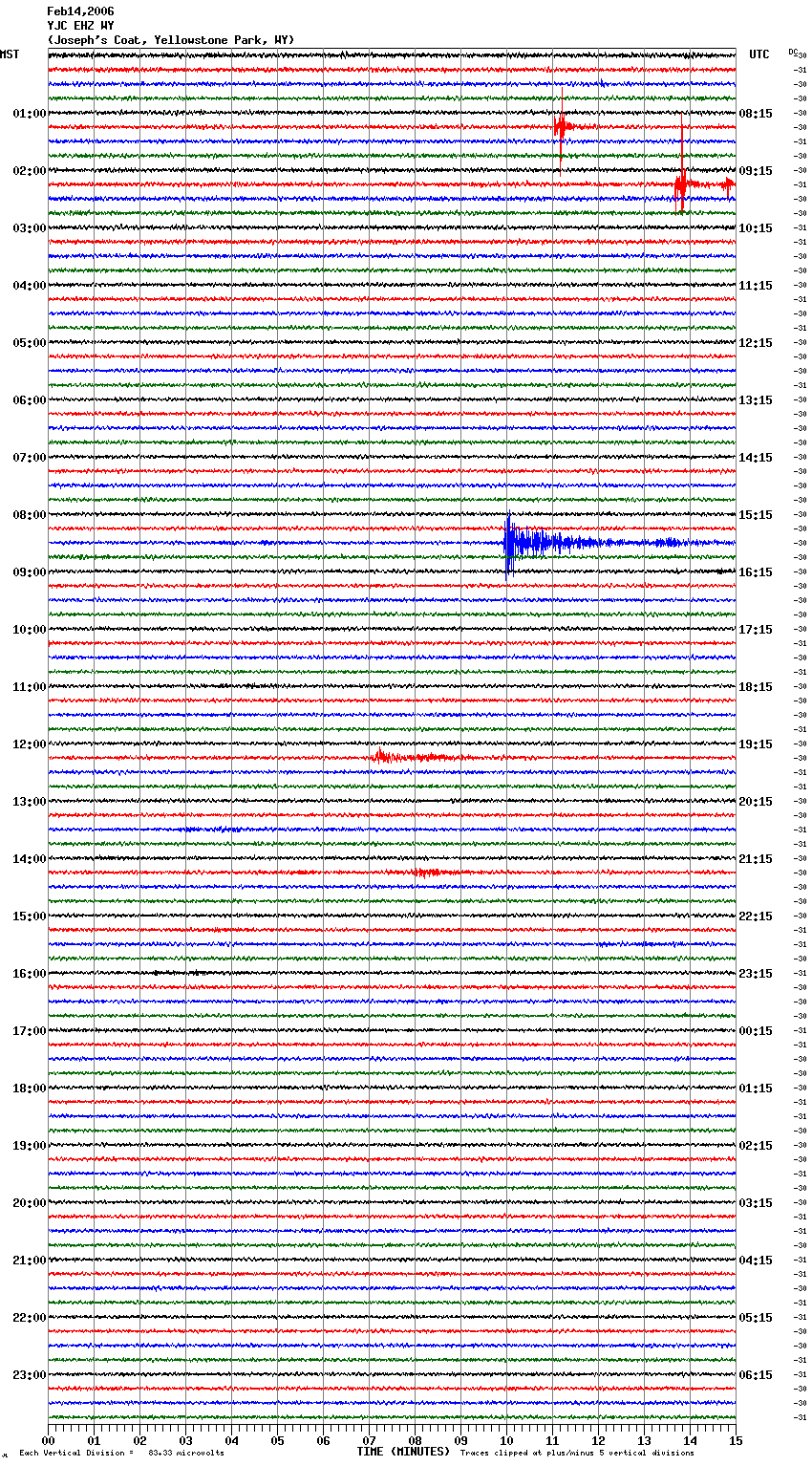Click the date label Feb14,2006
Image resolution: width=812 pixels, height=1466 pixels.
point(80,11)
